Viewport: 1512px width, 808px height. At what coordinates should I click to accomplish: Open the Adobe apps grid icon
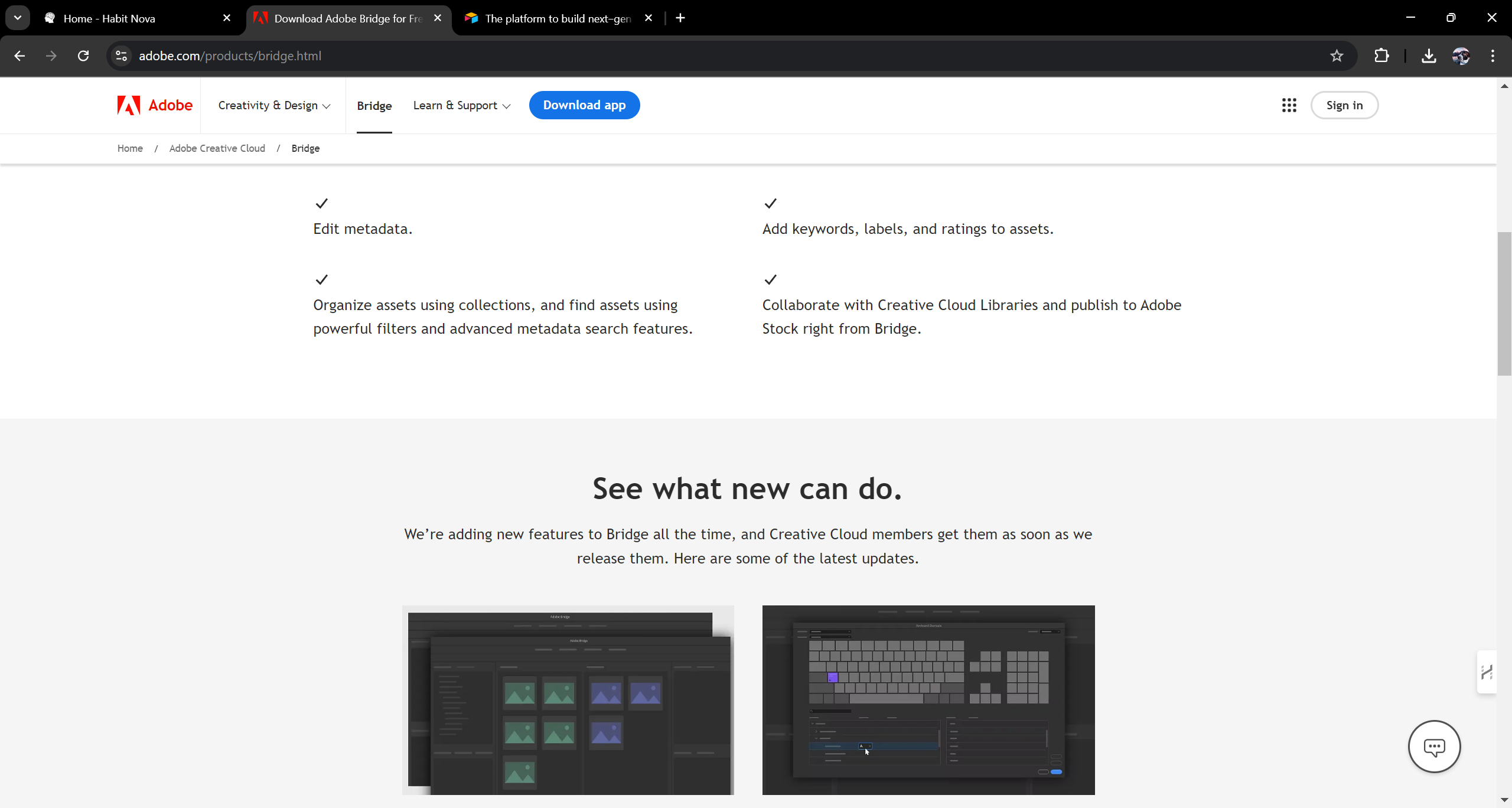tap(1289, 105)
